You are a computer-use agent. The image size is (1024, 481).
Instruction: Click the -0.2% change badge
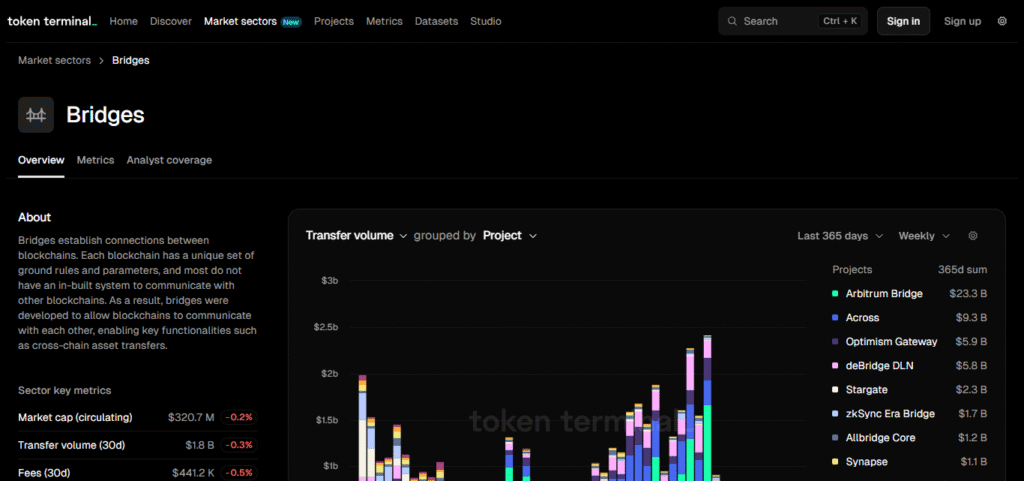(x=239, y=417)
